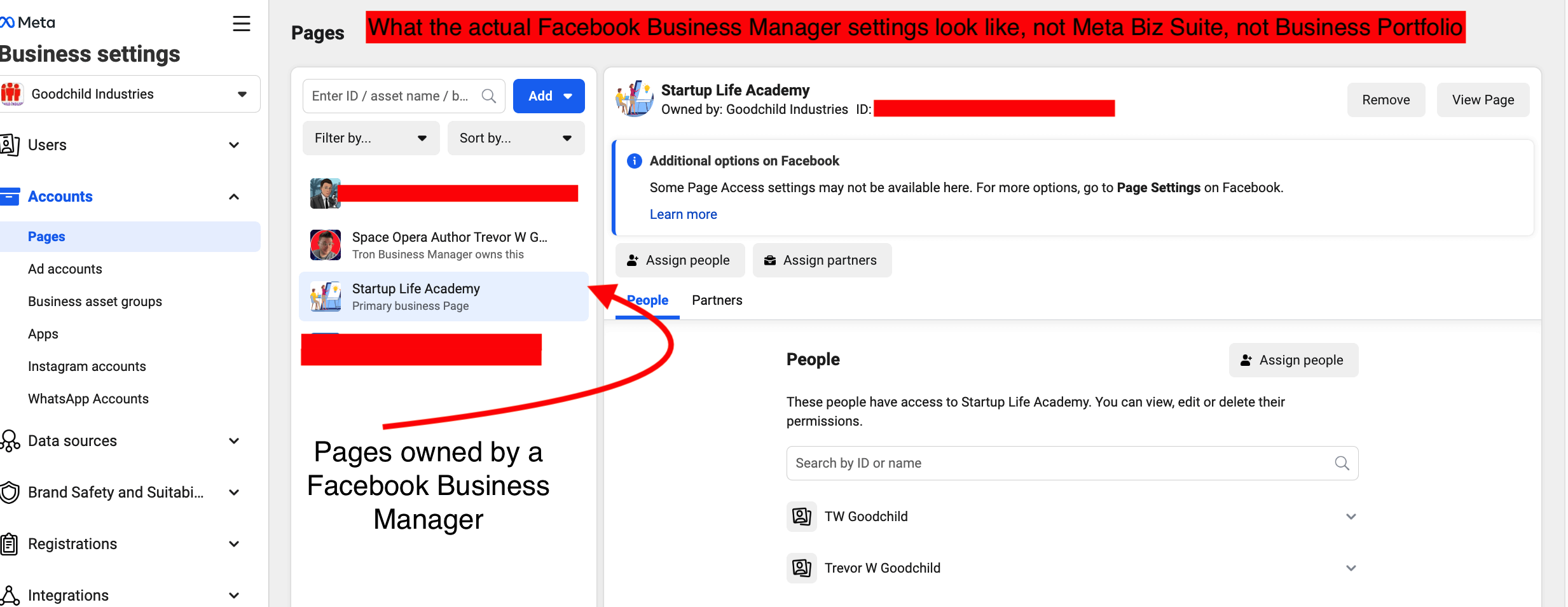Click the Registrations clipboard icon

click(x=9, y=544)
